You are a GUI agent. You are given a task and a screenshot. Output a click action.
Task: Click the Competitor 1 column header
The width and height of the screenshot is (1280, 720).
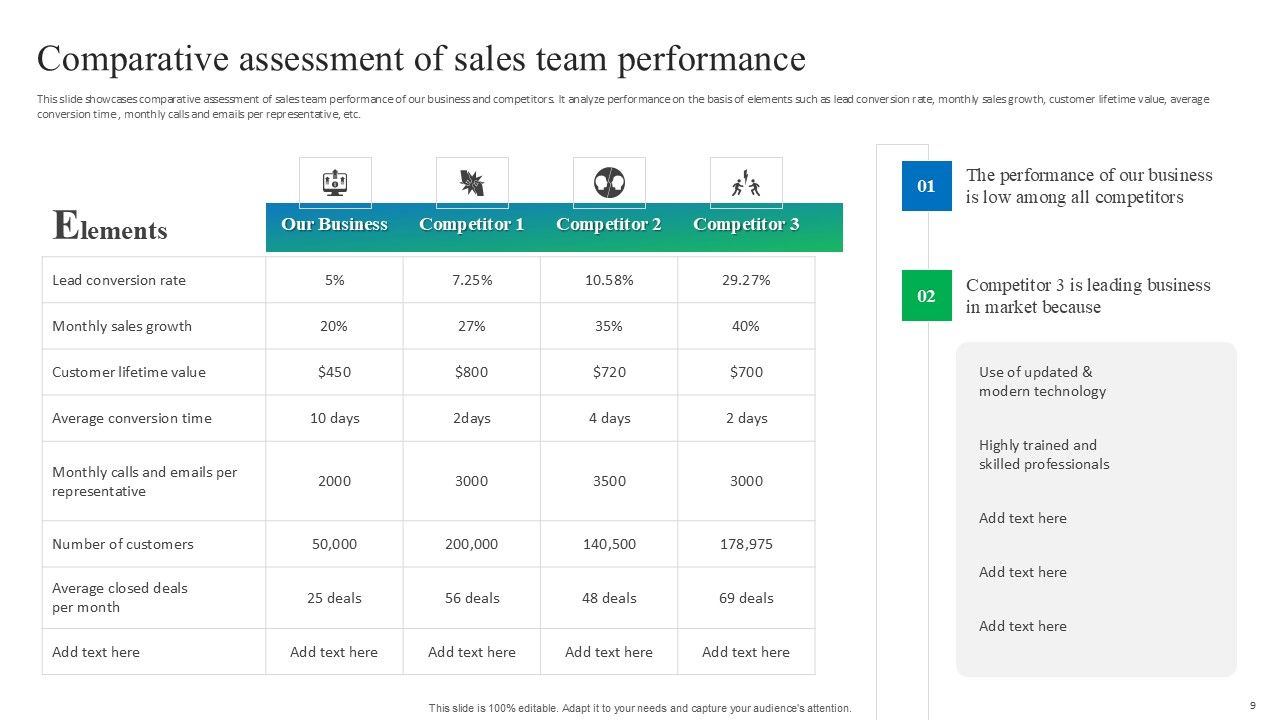pos(471,225)
